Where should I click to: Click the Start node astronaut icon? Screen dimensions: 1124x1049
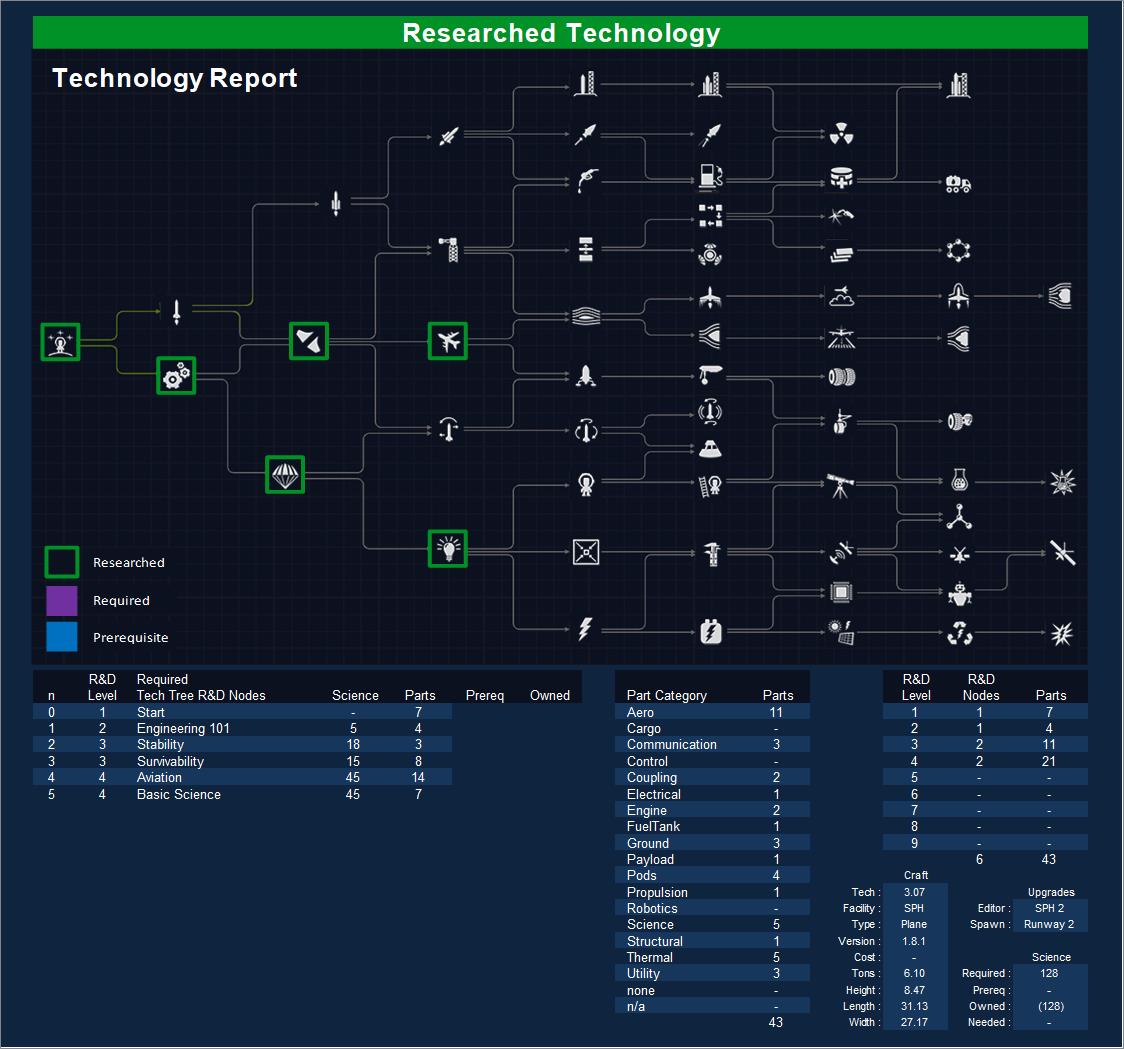(x=60, y=342)
